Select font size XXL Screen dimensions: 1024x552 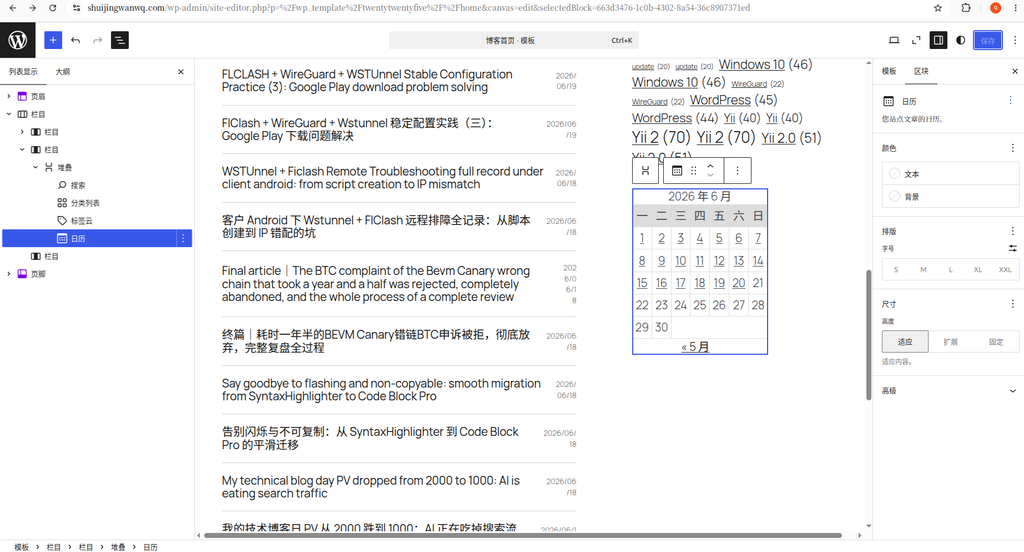click(1005, 269)
